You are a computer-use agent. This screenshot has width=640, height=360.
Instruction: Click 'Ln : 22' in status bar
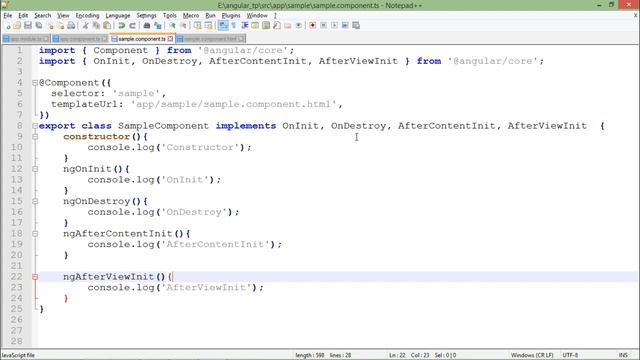click(397, 355)
